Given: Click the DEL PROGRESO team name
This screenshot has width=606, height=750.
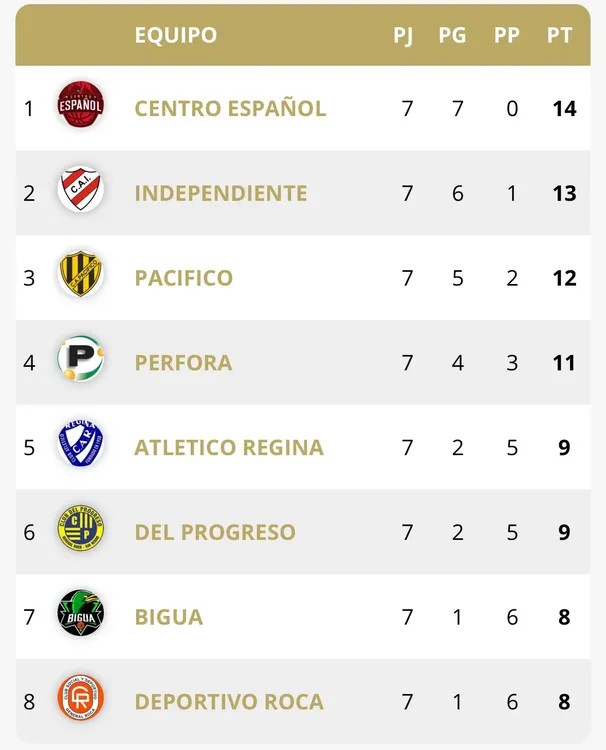Looking at the screenshot, I should tap(215, 532).
